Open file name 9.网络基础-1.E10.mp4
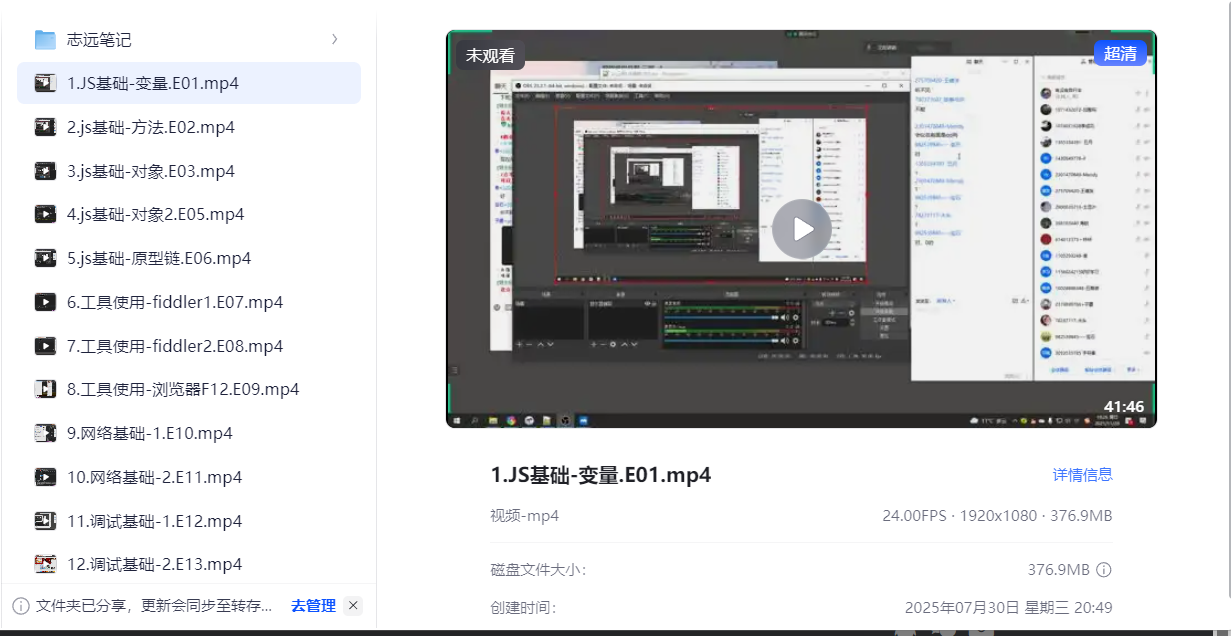The width and height of the screenshot is (1231, 636). pyautogui.click(x=150, y=433)
